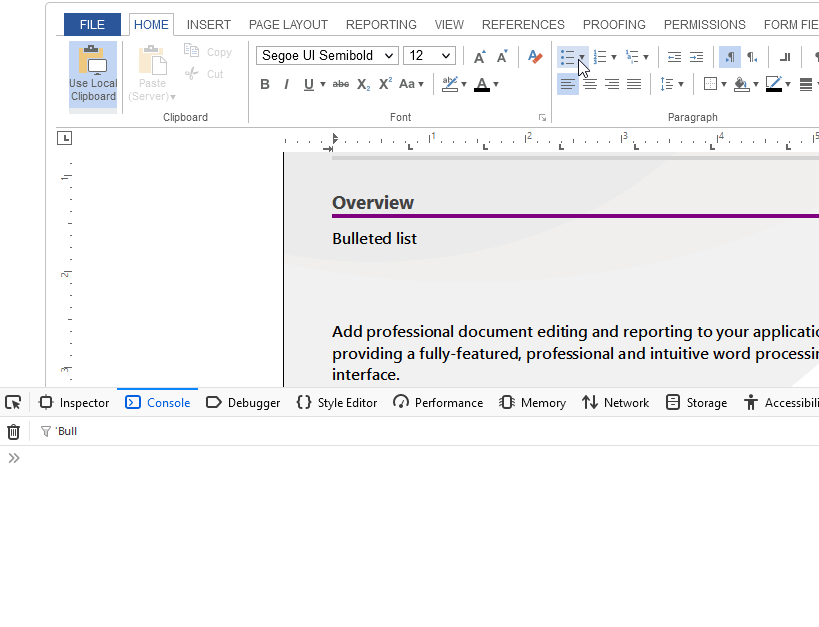Viewport: 819px width, 627px height.
Task: Click the Use Local Clipboard button
Action: 93,74
